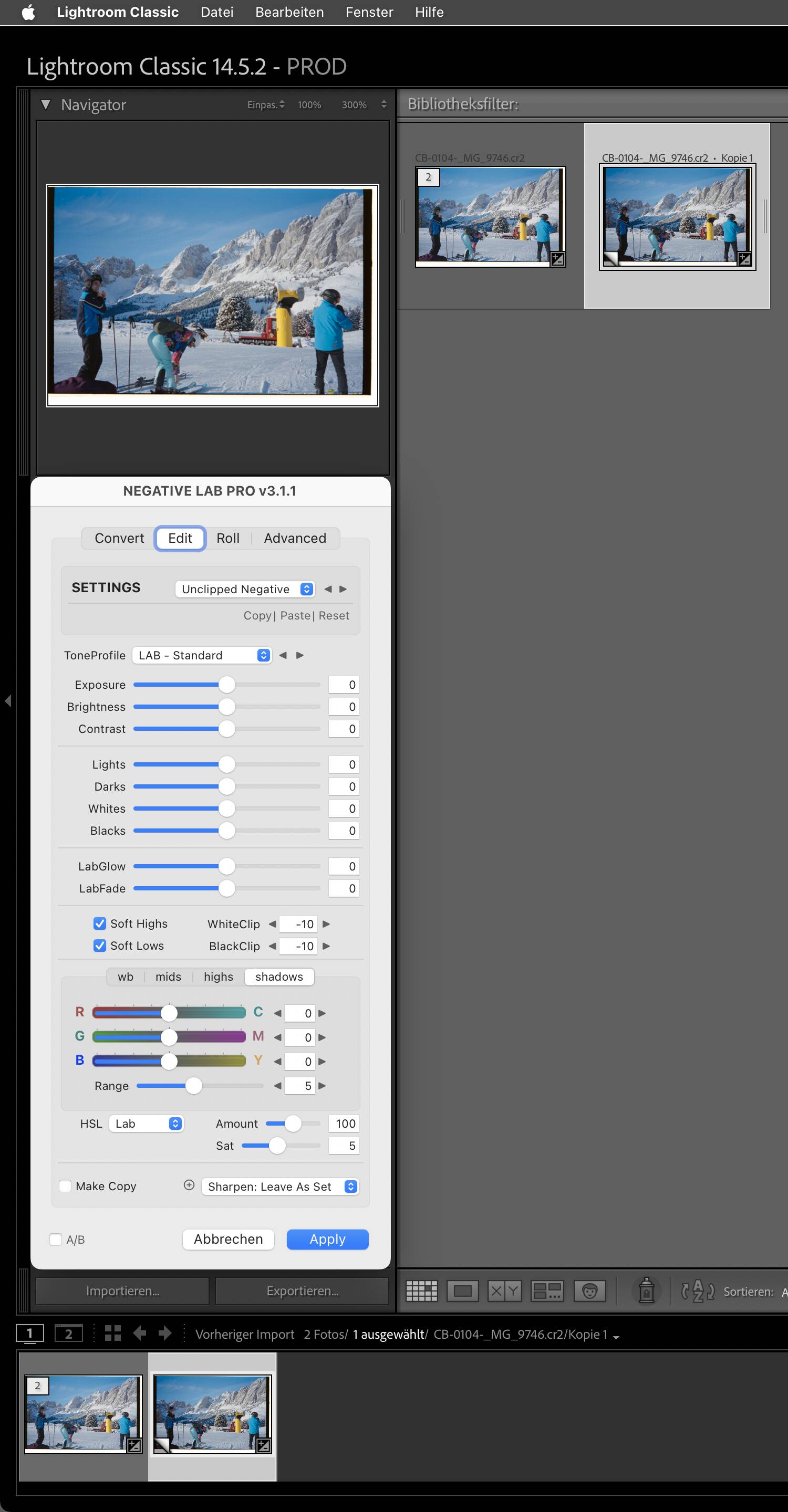This screenshot has width=788, height=1512.
Task: Increase Red-Cyan value with right arrow
Action: 322,1013
